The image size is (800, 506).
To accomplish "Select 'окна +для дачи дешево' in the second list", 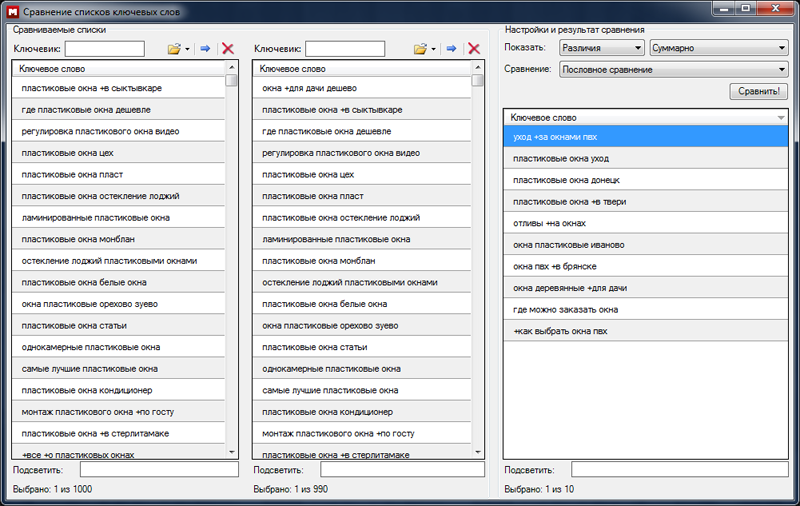I will point(309,88).
